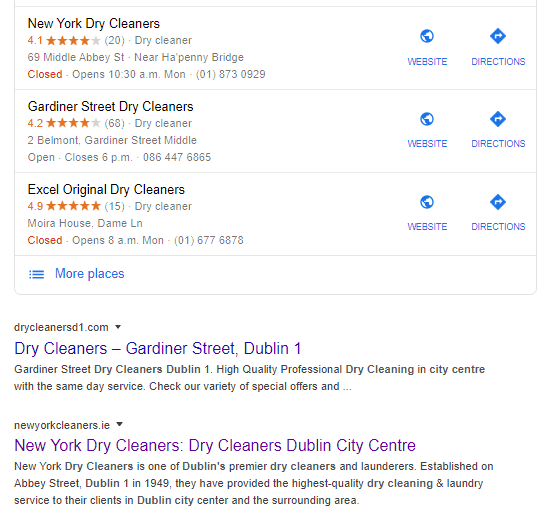
Task: Click the newyorkcleaners.ie site URL
Action: point(62,425)
